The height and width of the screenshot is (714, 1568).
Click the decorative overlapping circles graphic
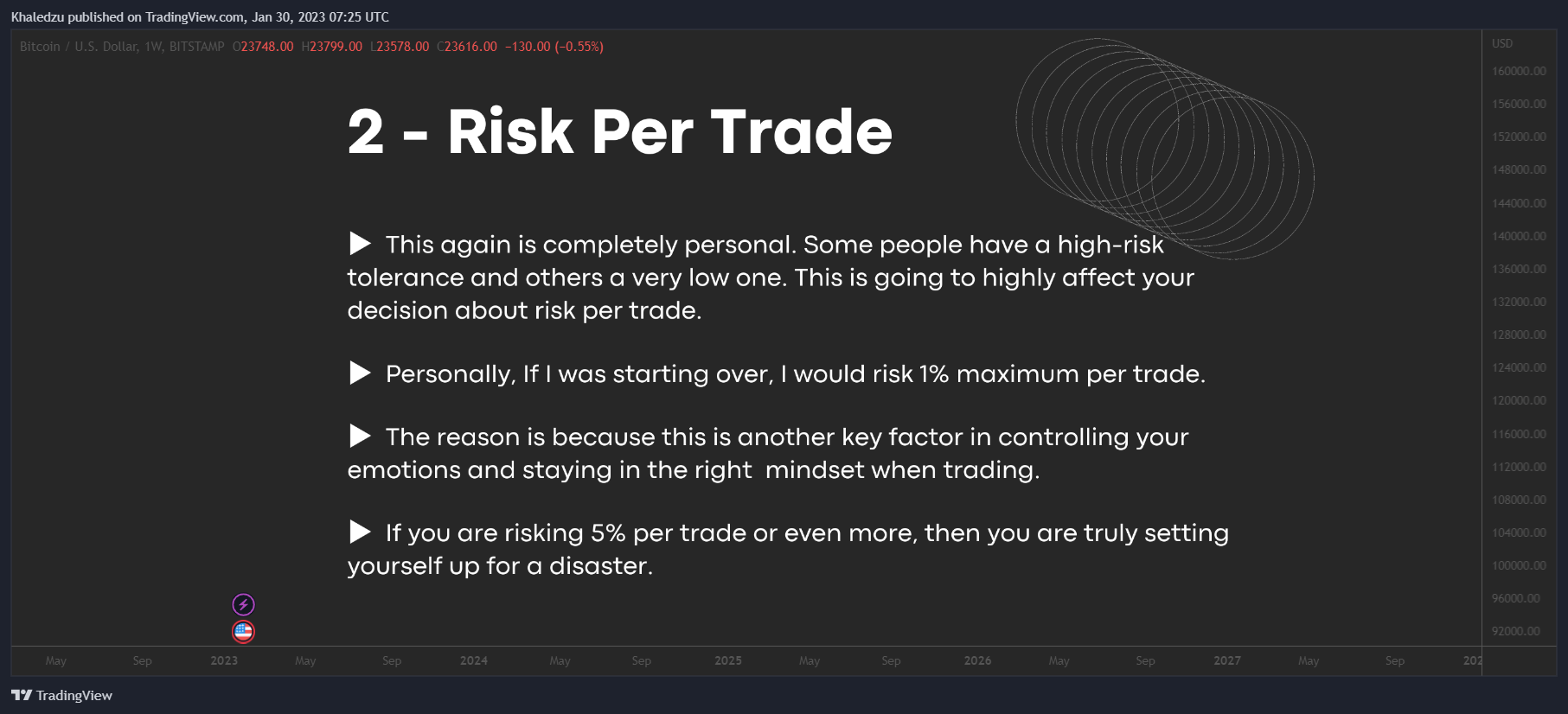tap(1164, 149)
